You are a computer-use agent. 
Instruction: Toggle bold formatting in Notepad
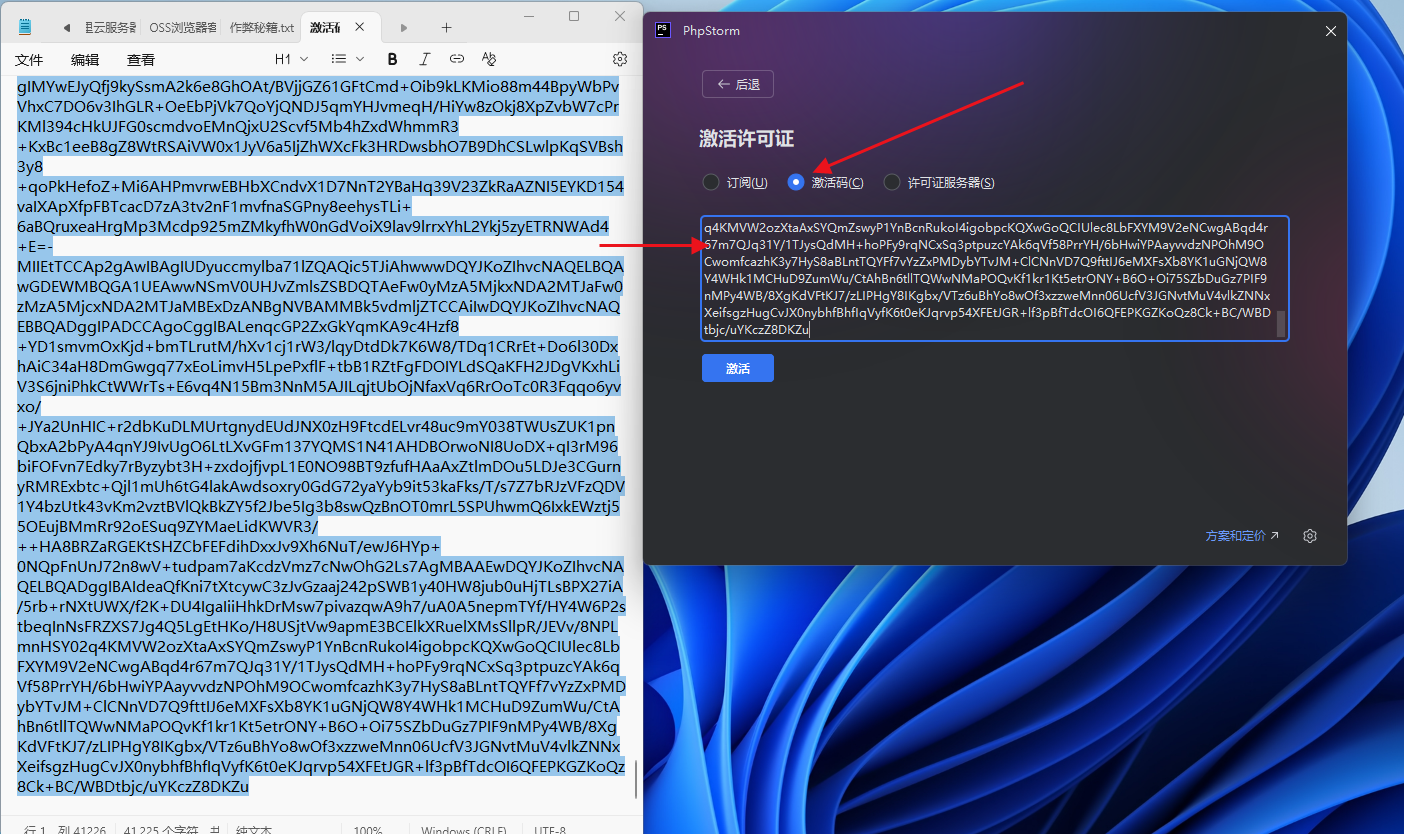pos(392,59)
